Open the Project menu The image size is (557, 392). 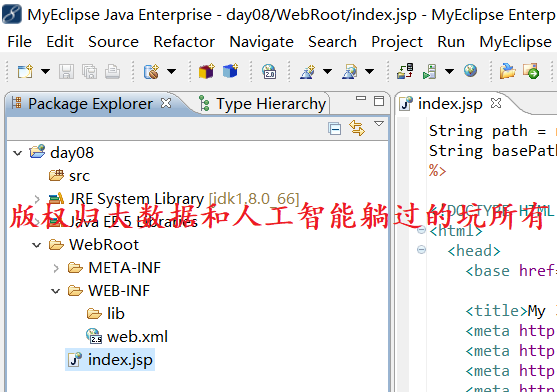pos(397,42)
